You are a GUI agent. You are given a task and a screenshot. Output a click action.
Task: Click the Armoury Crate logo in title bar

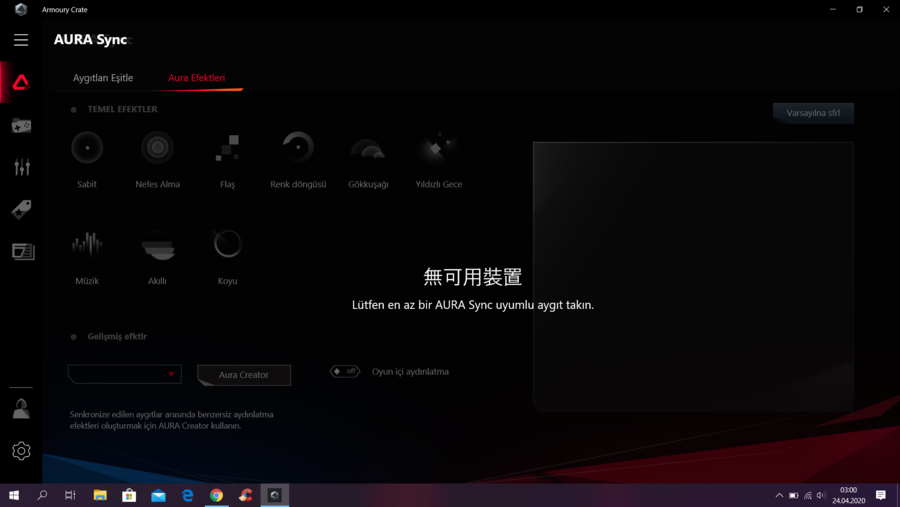click(x=21, y=9)
